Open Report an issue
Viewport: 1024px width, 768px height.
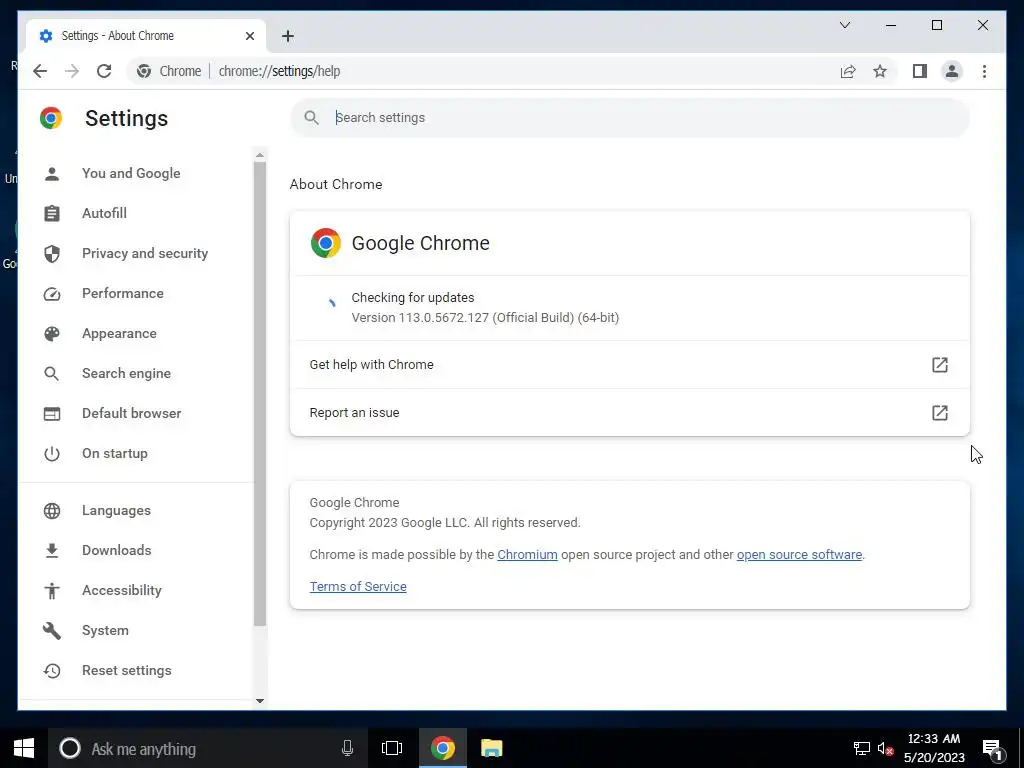point(630,413)
